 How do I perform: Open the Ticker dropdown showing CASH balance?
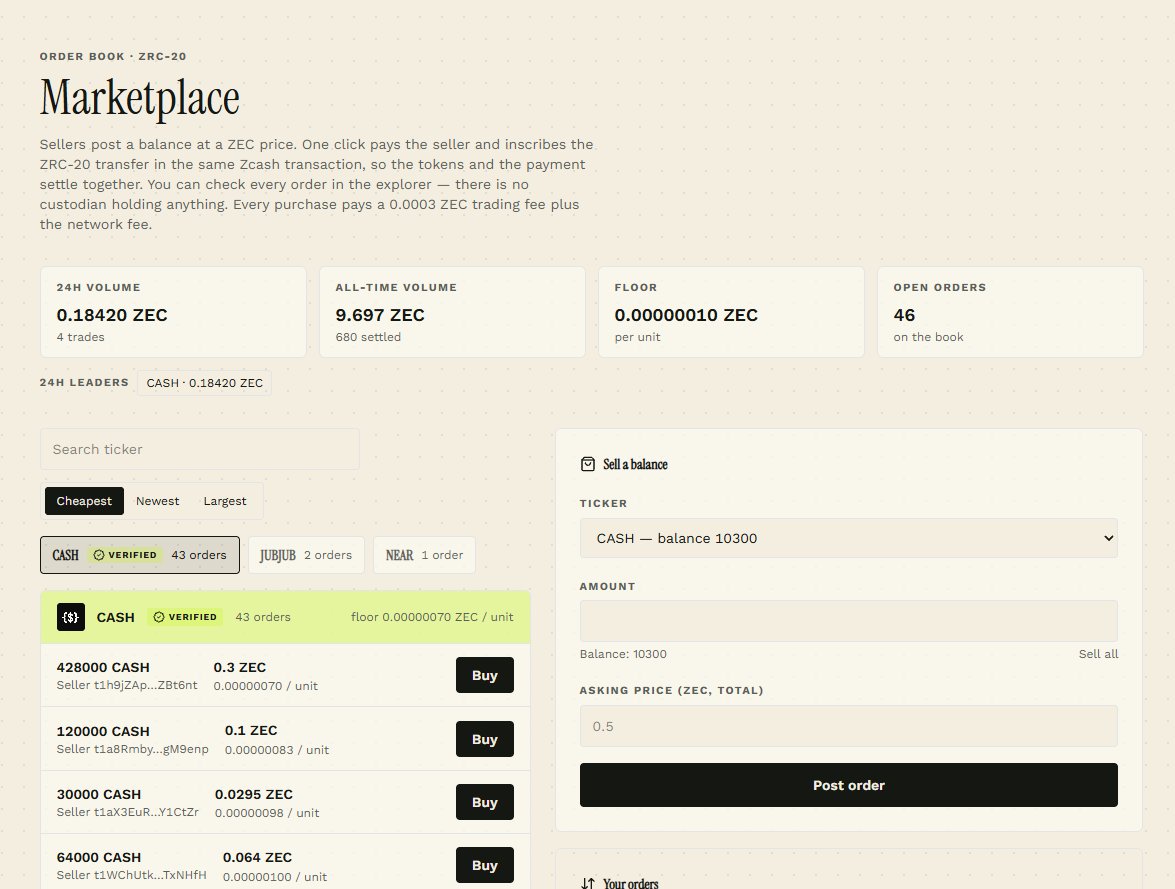[x=848, y=538]
